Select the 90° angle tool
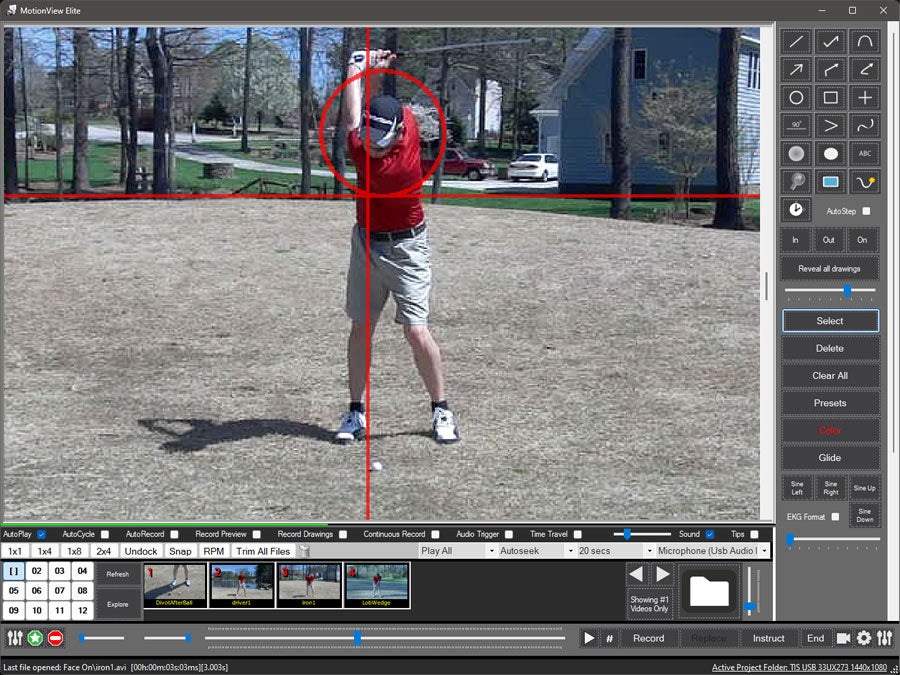This screenshot has width=900, height=675. point(796,126)
